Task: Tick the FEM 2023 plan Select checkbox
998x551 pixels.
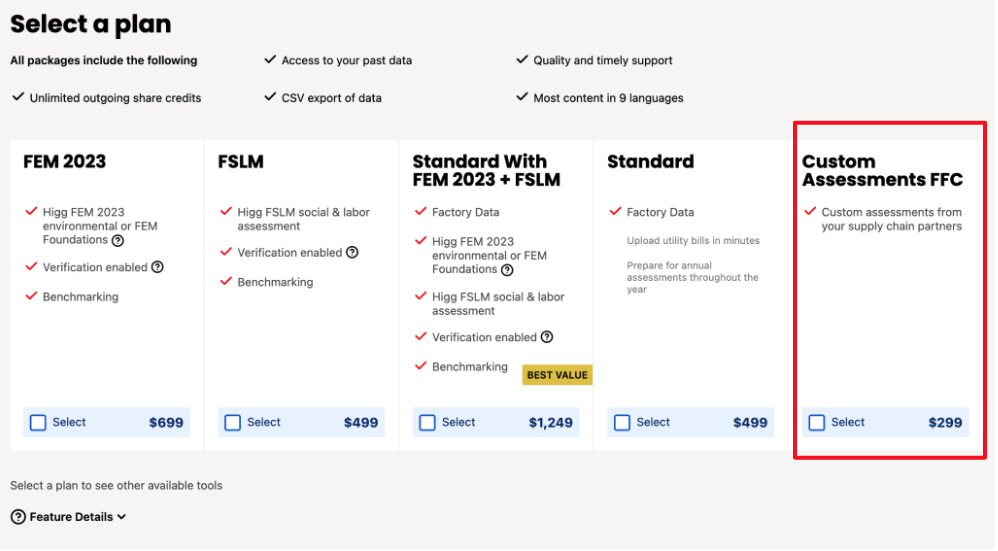Action: click(x=38, y=423)
